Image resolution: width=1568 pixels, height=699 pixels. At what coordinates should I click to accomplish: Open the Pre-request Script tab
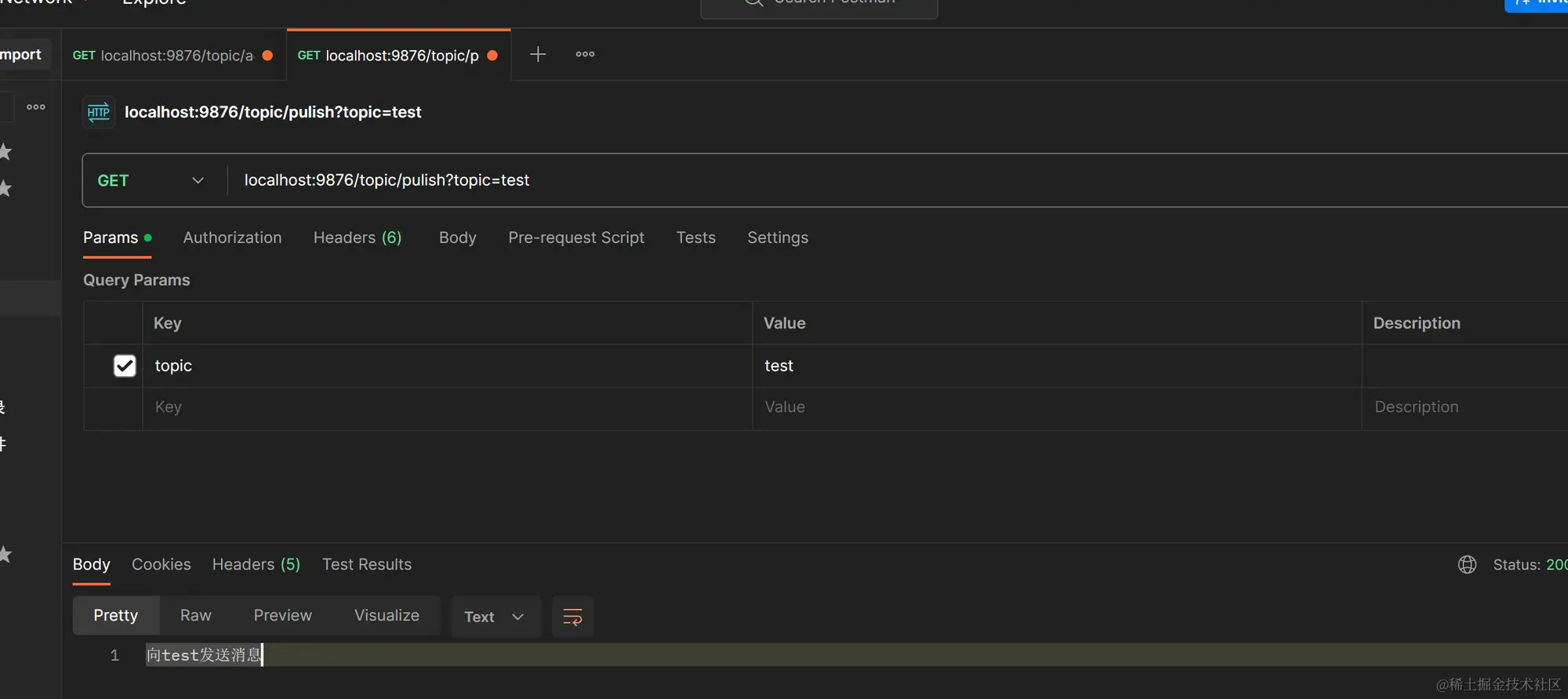pos(576,237)
